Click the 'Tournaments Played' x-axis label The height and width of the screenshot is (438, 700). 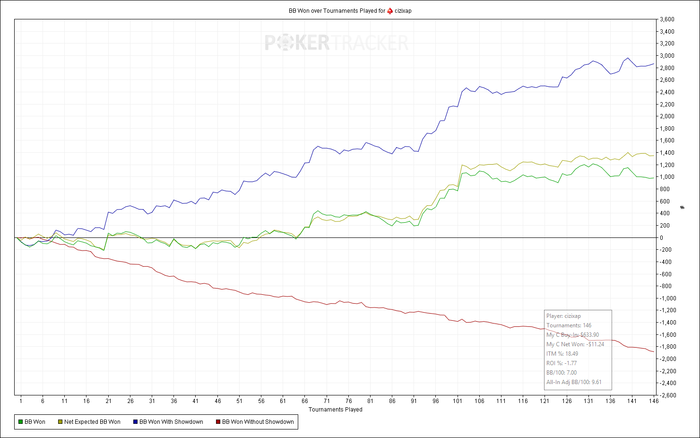335,409
